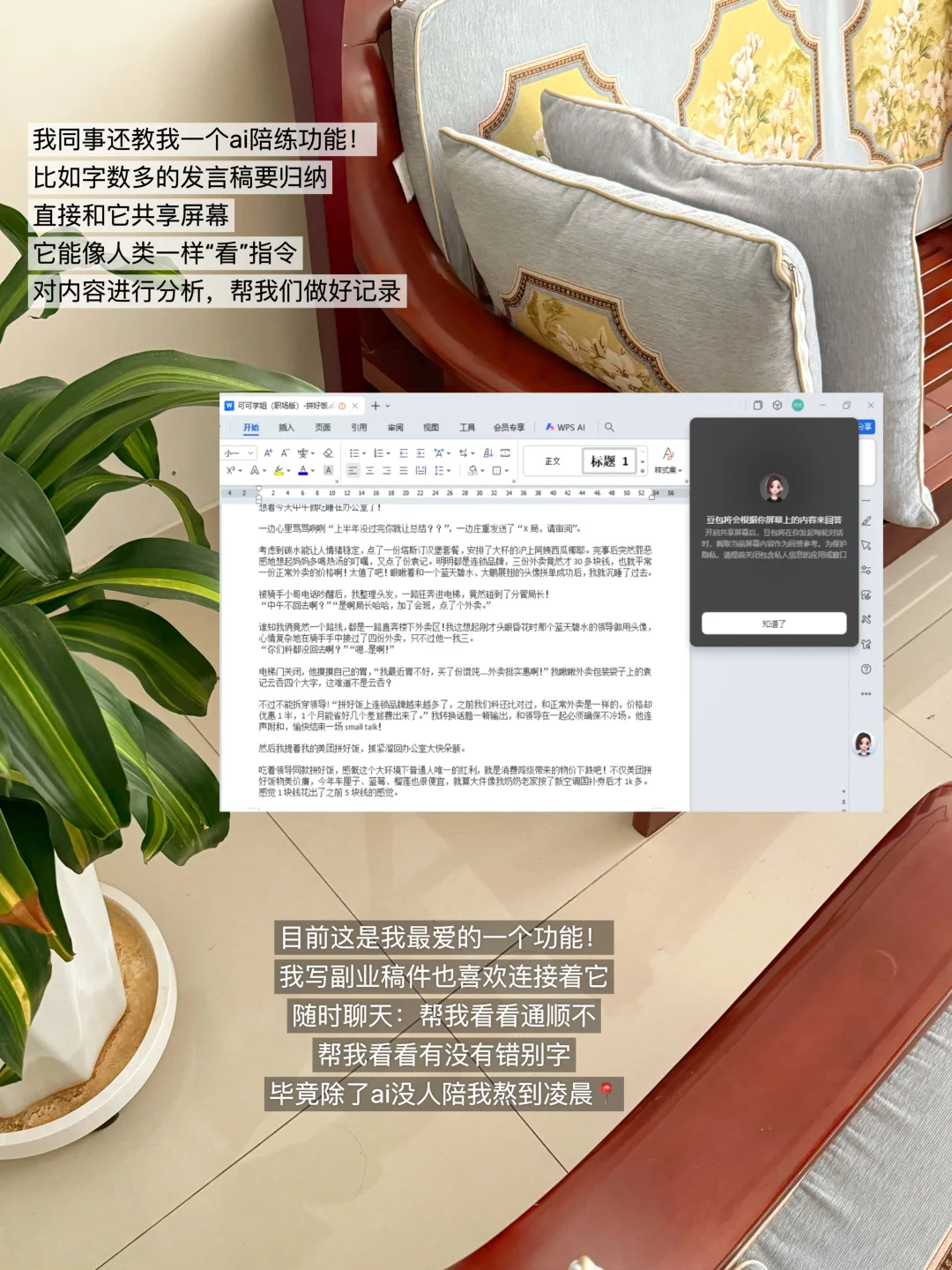The height and width of the screenshot is (1270, 952).
Task: Expand the new tab dropdown arrow
Action: [387, 406]
